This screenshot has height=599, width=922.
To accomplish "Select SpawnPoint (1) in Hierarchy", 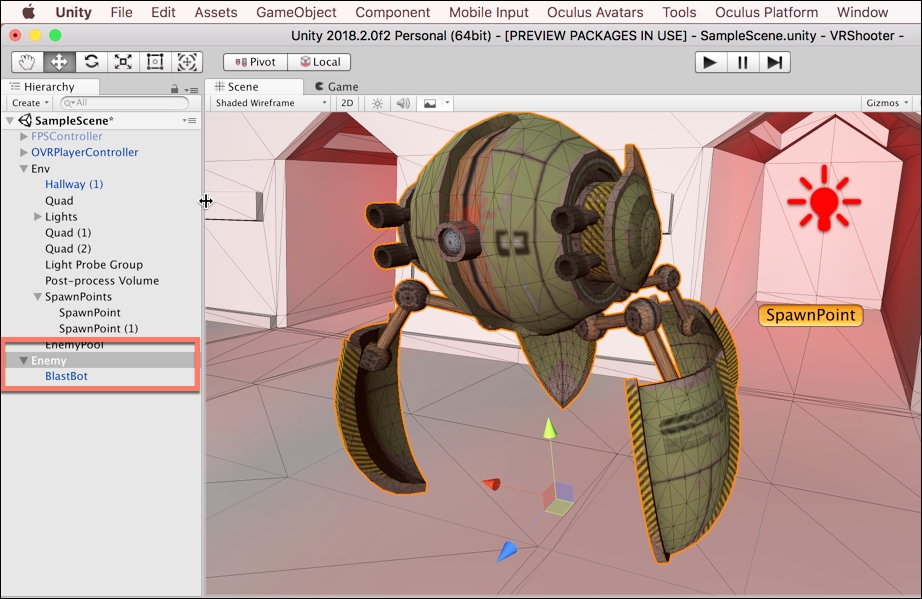I will click(x=98, y=329).
